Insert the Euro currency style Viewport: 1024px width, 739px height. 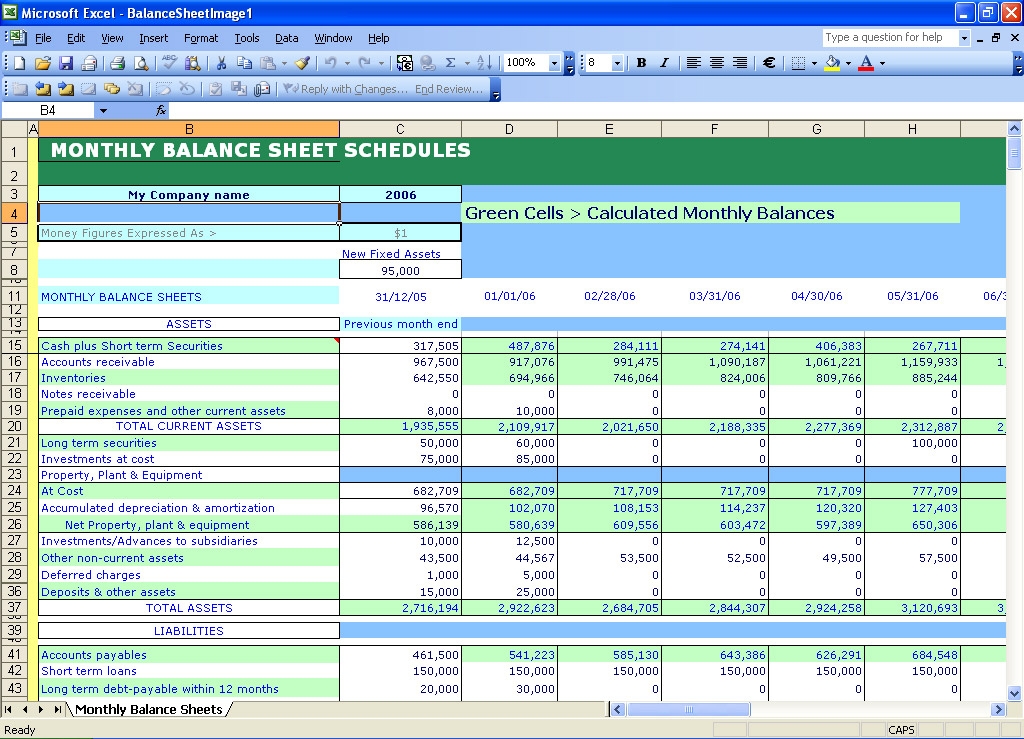(767, 62)
